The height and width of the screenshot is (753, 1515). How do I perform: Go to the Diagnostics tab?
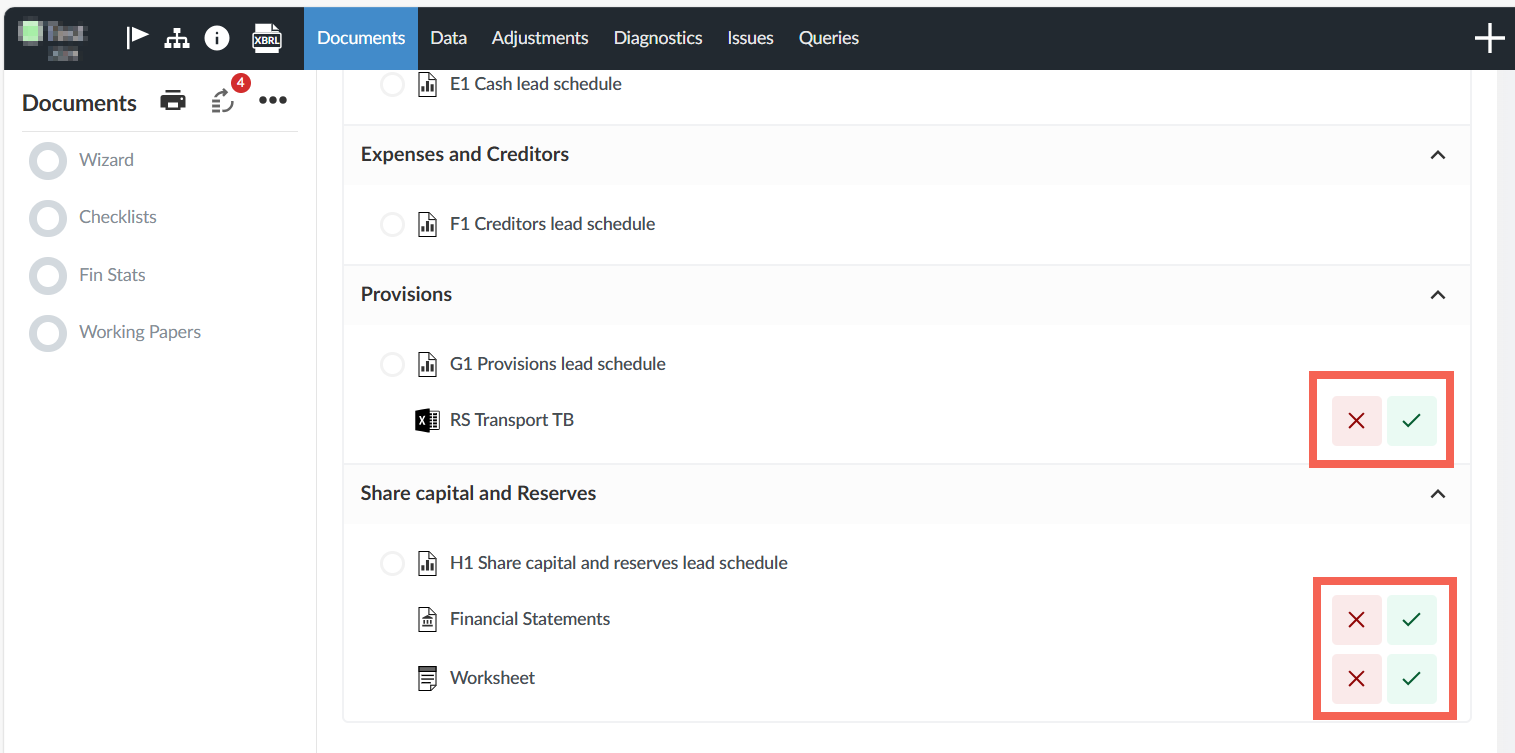click(x=658, y=38)
